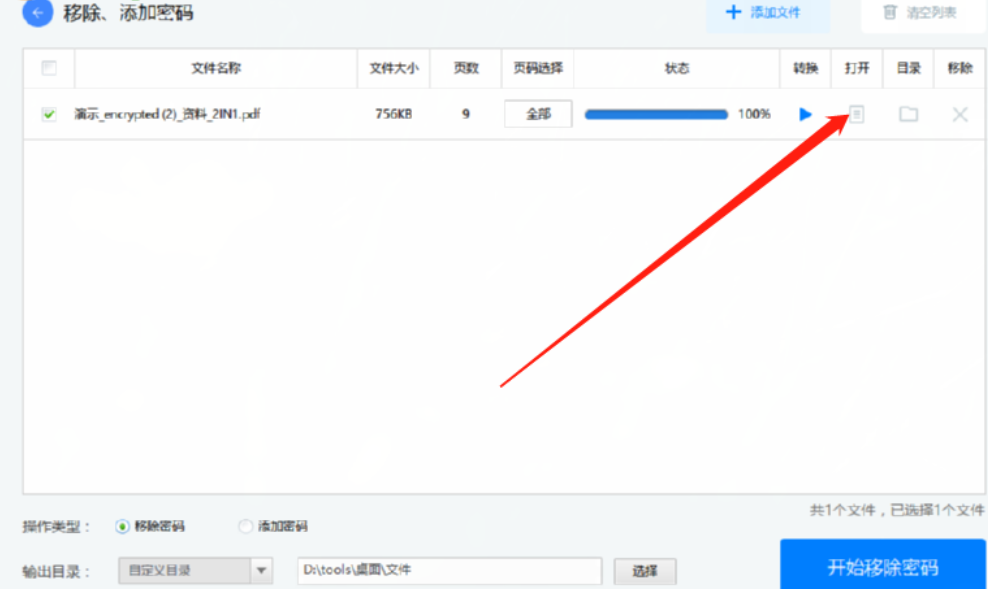Click the page count cell showing 9
The image size is (988, 590).
(466, 114)
